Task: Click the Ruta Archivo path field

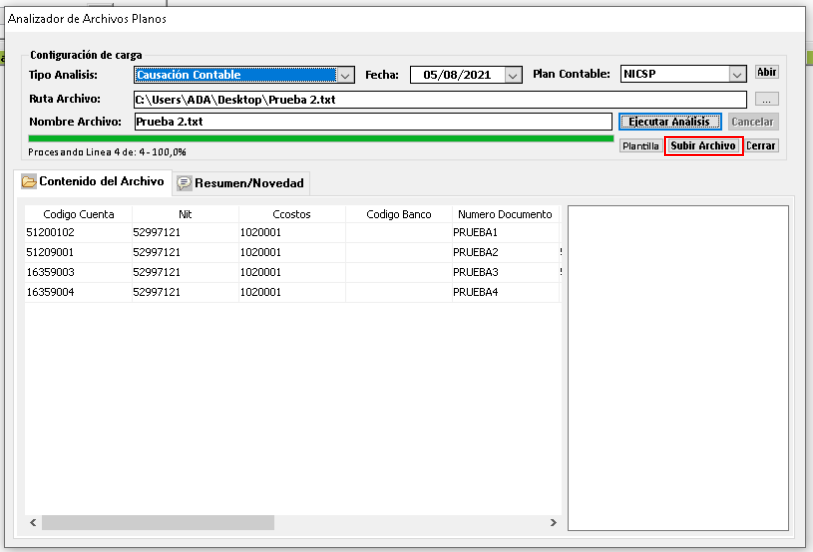Action: coord(440,99)
